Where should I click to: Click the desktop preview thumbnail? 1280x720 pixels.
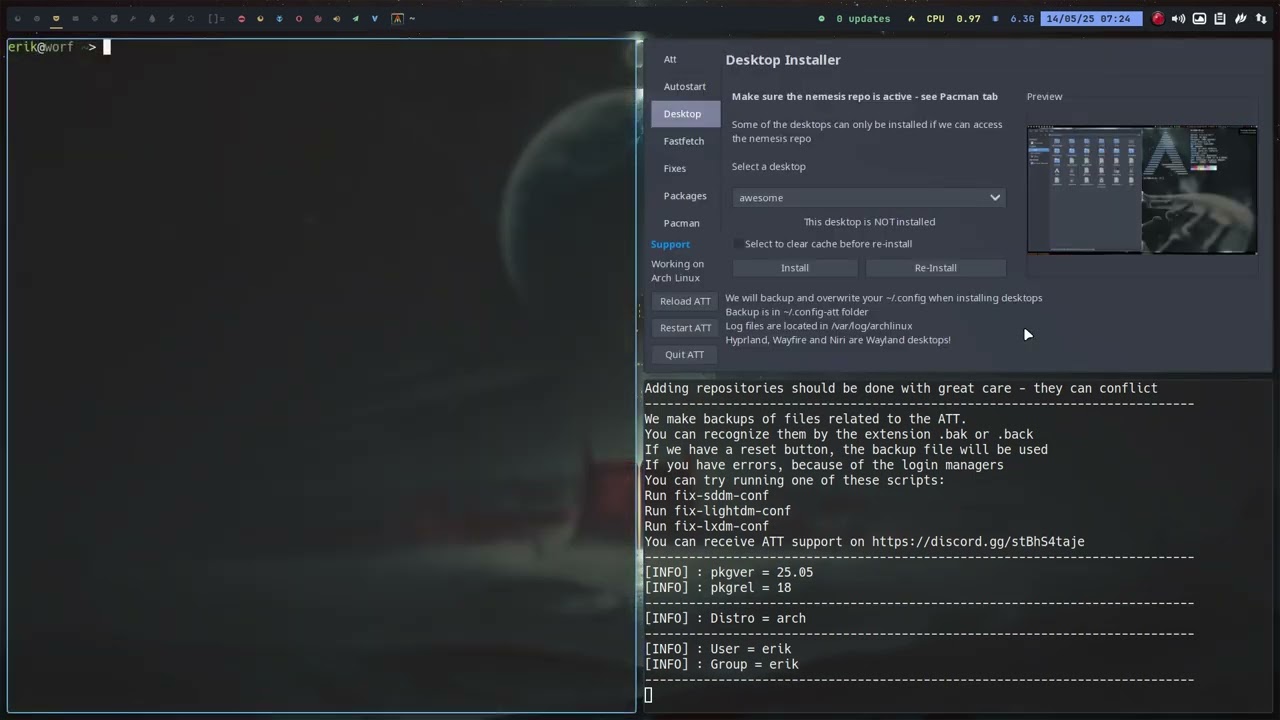point(1142,190)
